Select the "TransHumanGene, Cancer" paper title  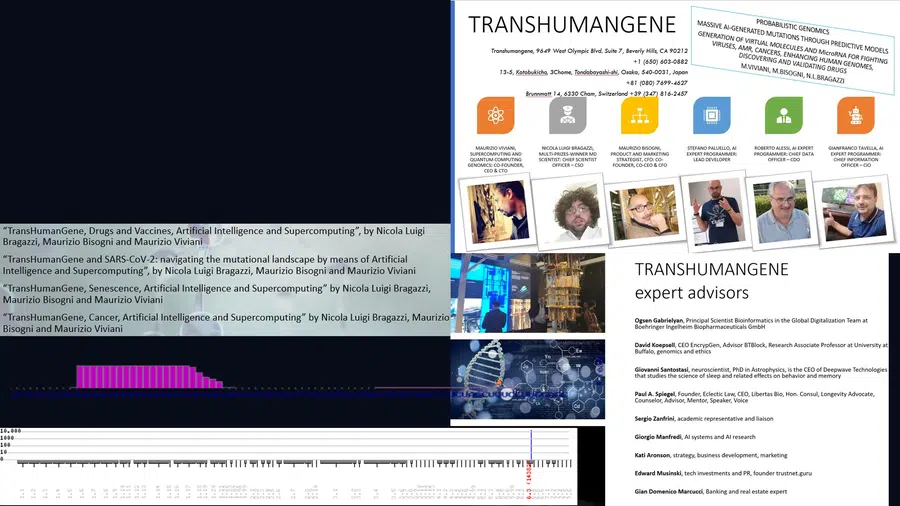coord(226,323)
